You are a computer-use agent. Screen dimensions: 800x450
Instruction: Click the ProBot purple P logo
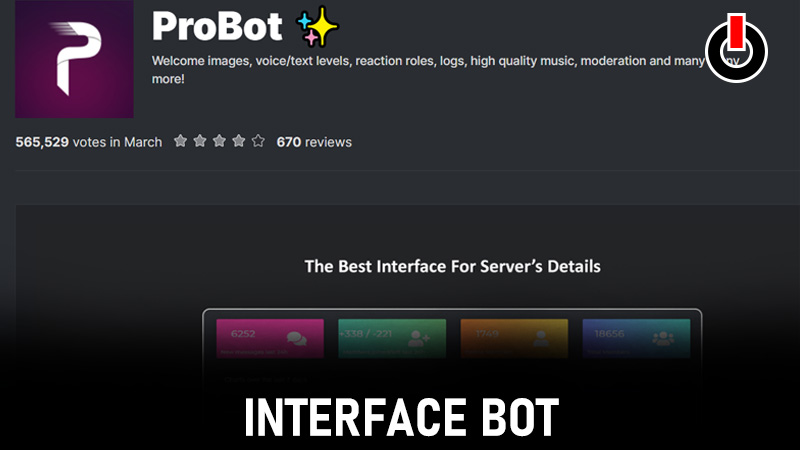pos(74,59)
